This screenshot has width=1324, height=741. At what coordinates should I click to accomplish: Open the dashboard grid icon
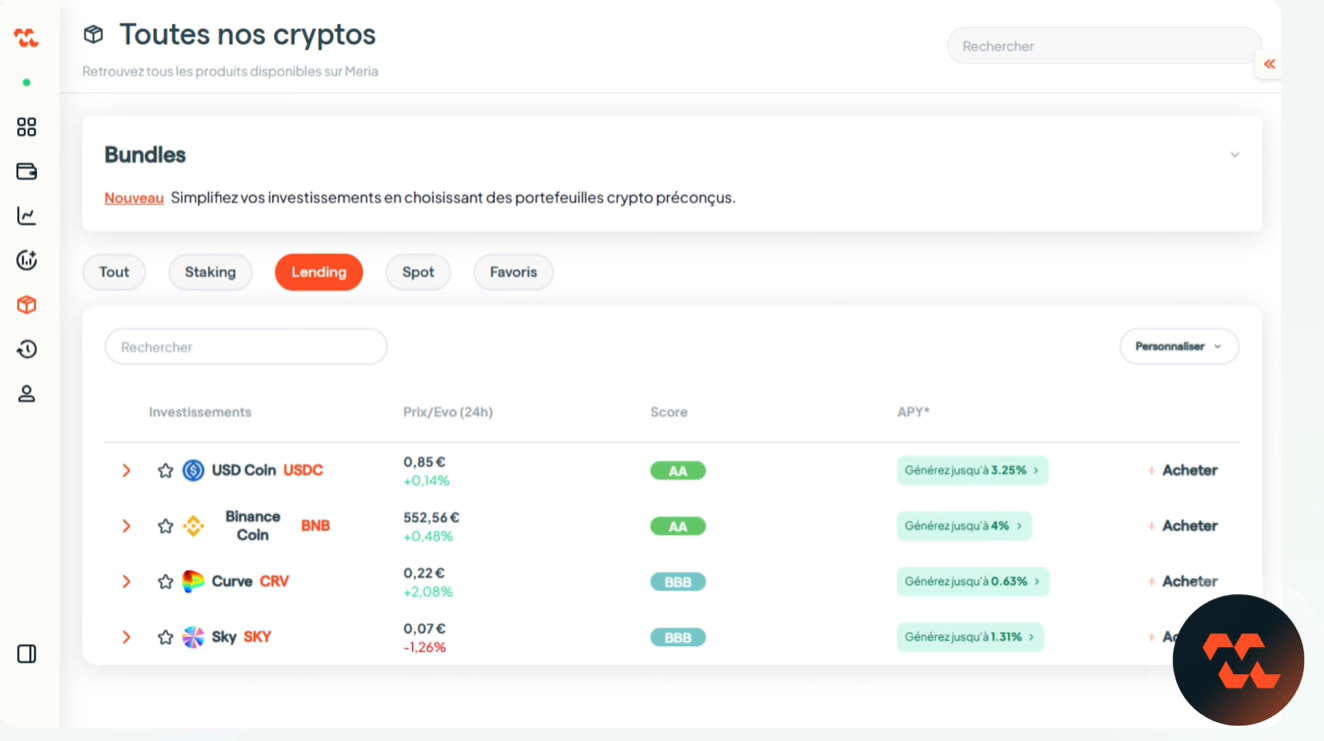tap(27, 127)
